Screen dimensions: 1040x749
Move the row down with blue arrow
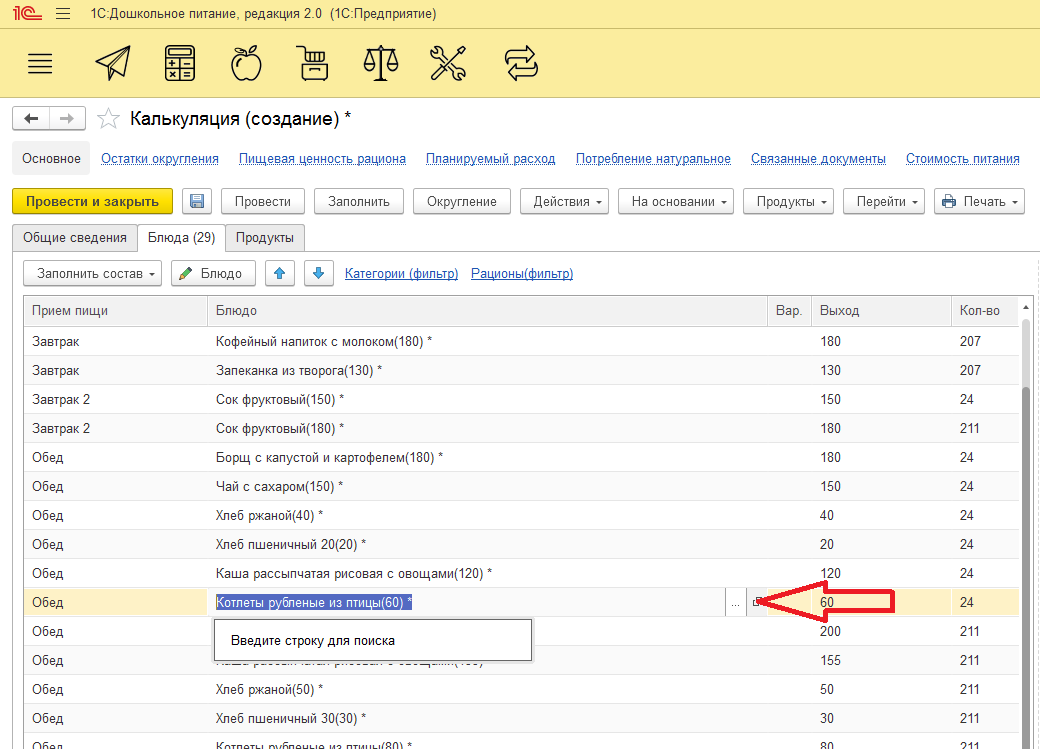coord(318,273)
